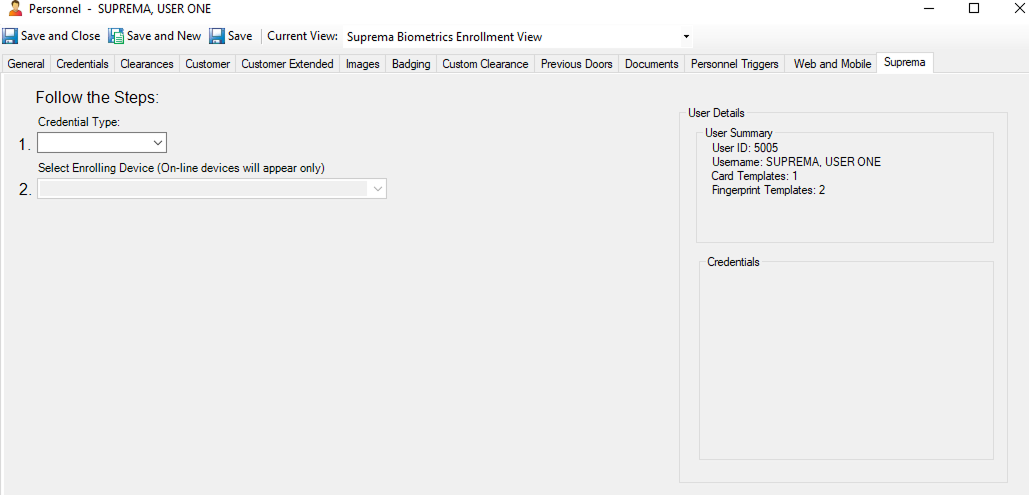Click the Save and Close button label

[61, 36]
